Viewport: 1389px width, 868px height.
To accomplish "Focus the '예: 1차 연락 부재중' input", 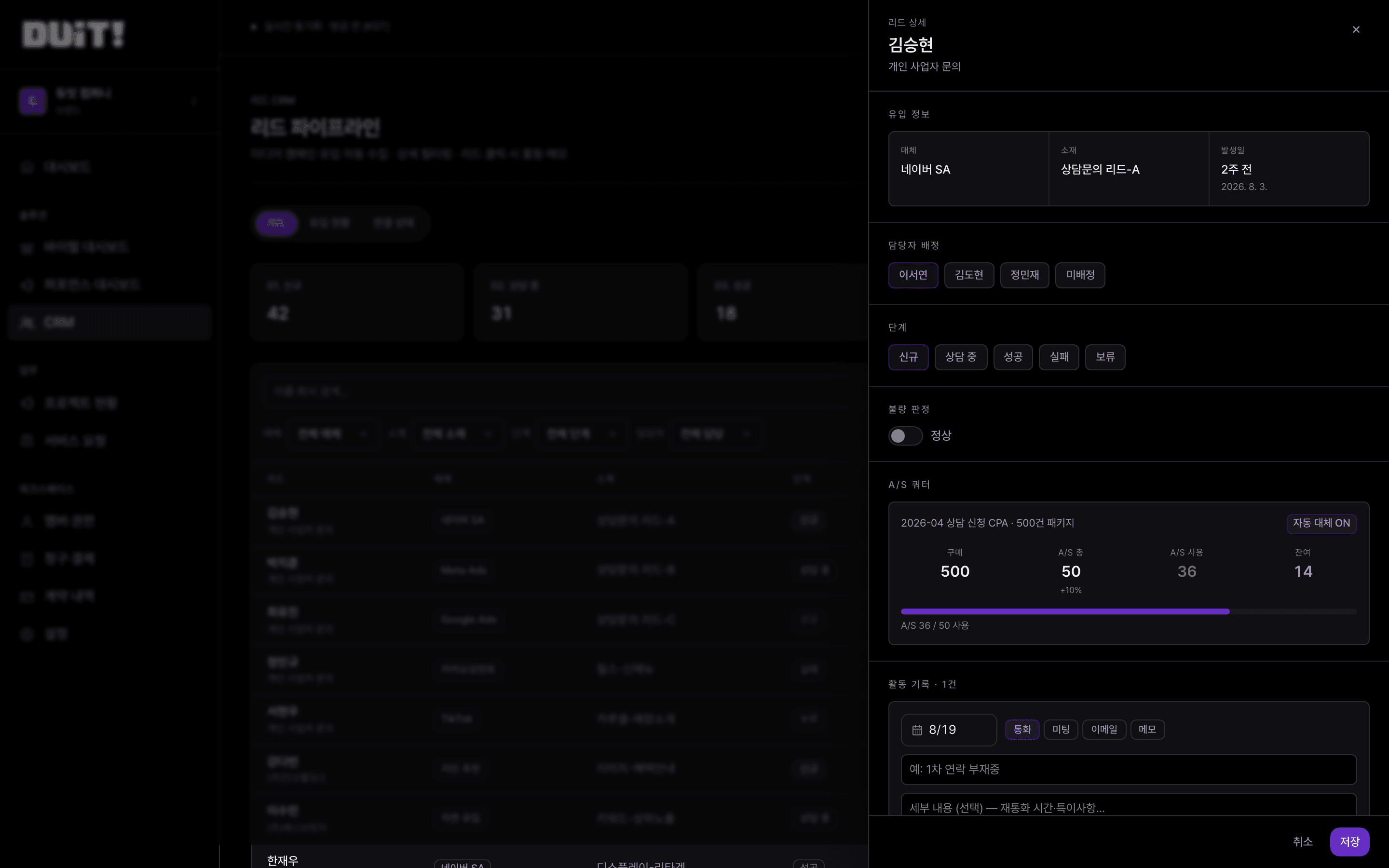I will click(x=1129, y=769).
